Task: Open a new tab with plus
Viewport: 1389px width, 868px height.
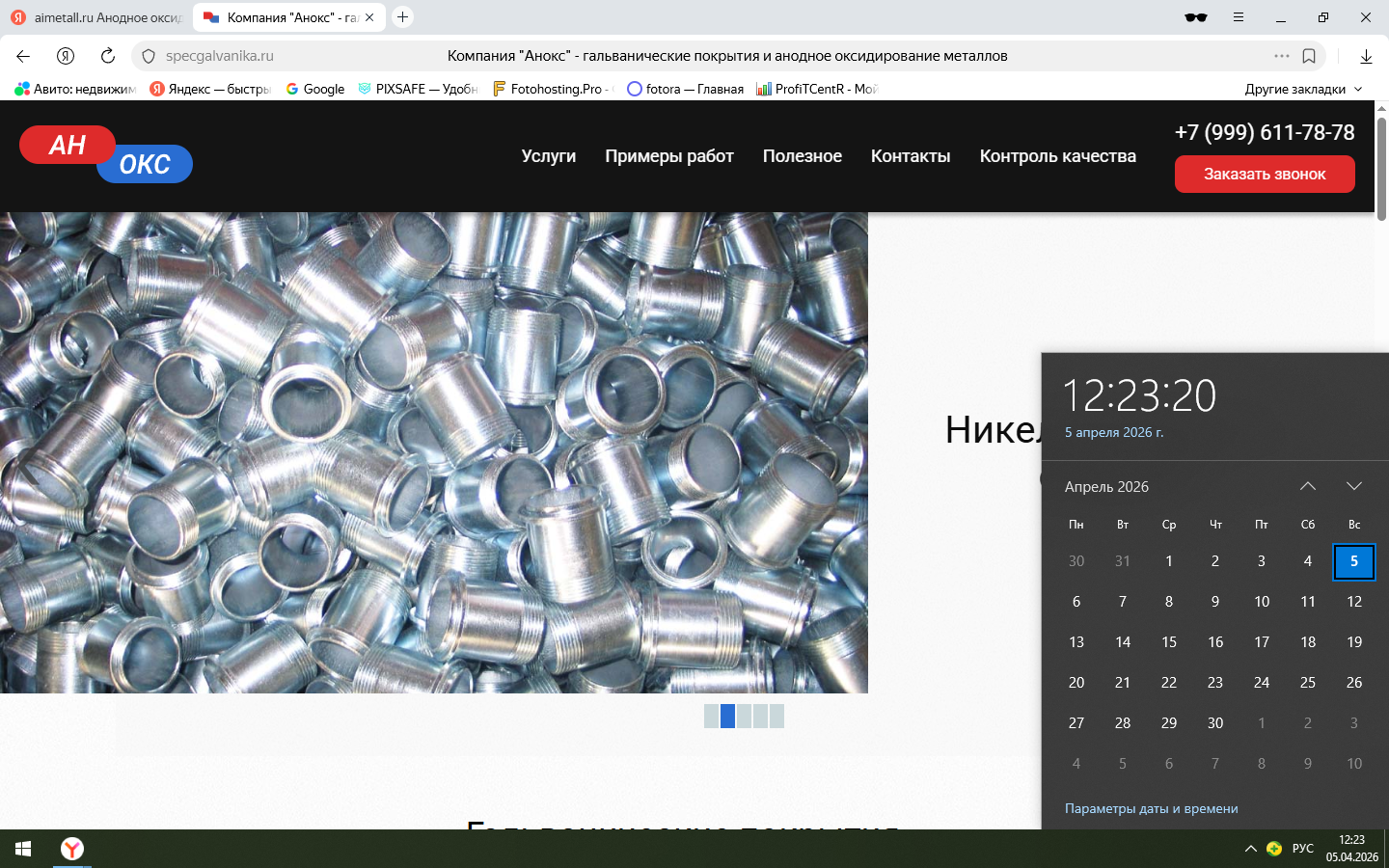Action: 403,17
